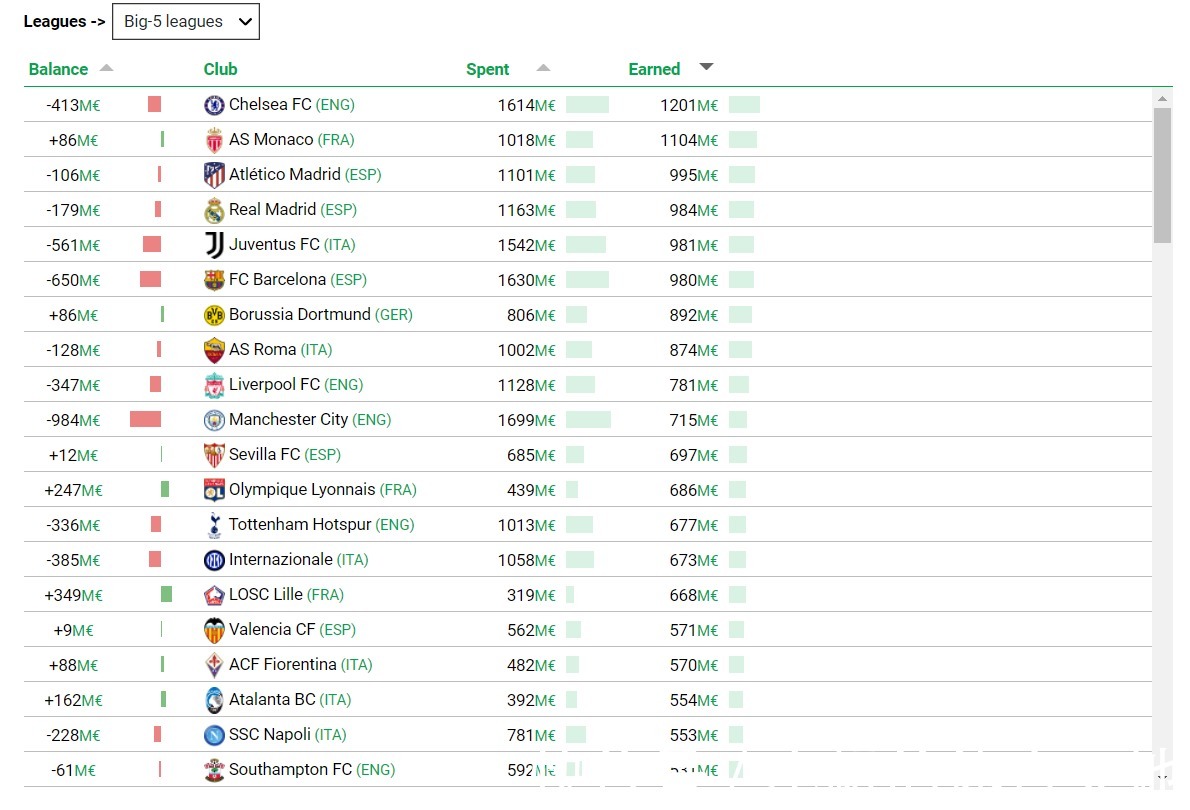1190x810 pixels.
Task: Open ACF Fiorentina (ITA) club link
Action: 301,664
